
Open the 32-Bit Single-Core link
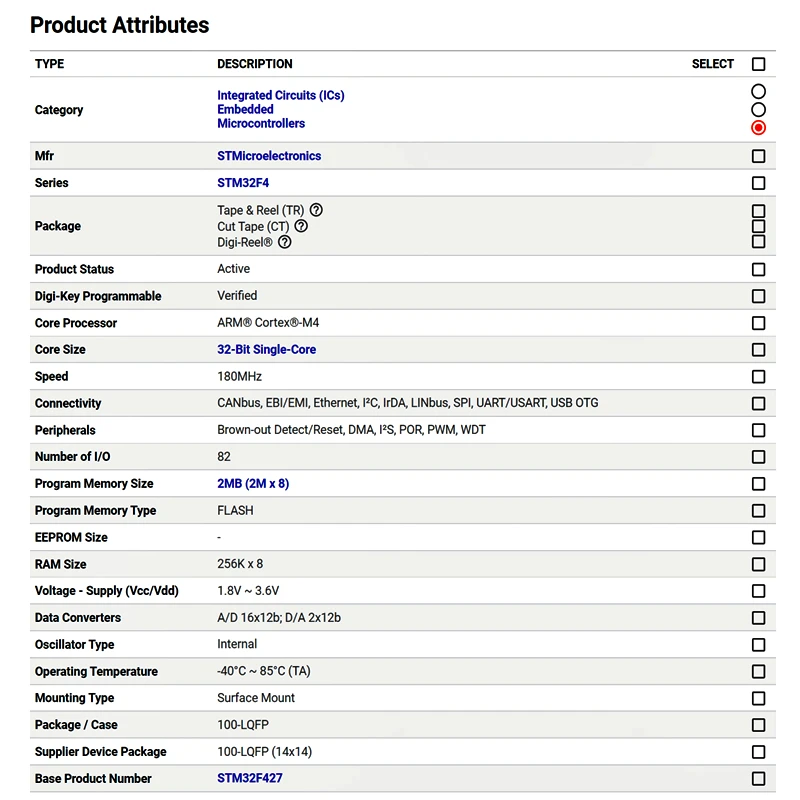266,349
